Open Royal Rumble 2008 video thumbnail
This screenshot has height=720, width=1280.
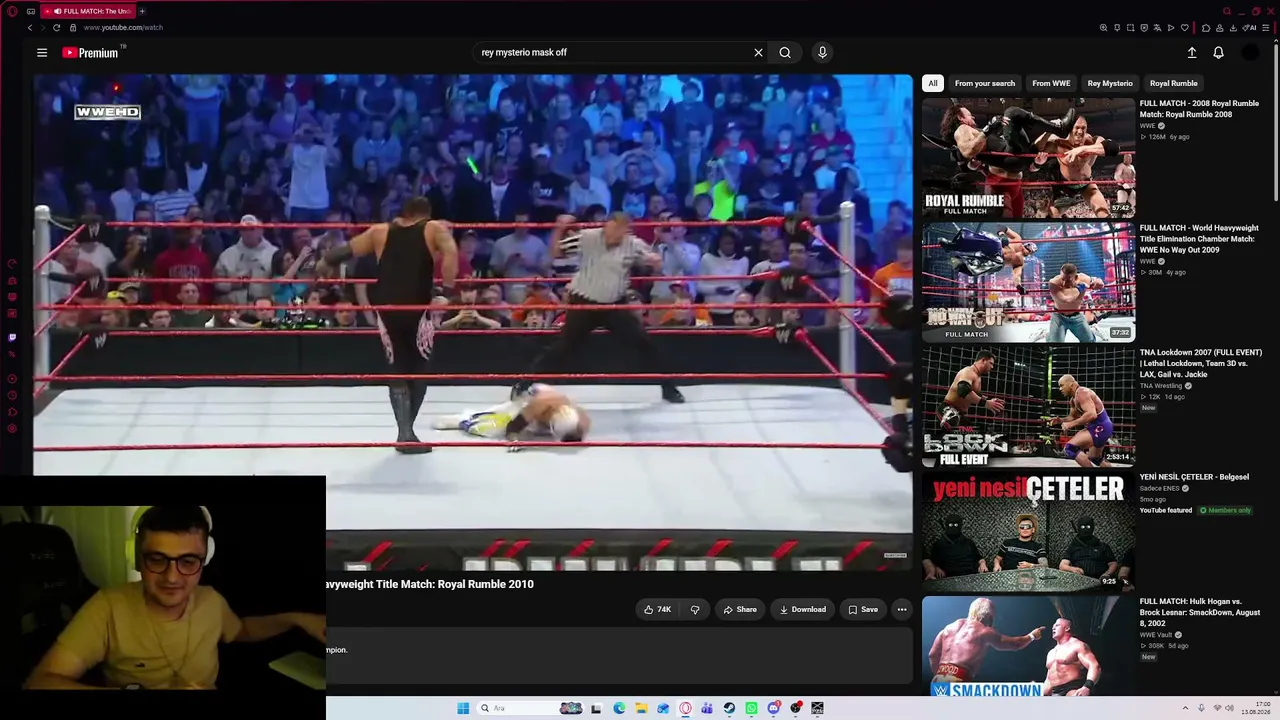coord(1028,158)
